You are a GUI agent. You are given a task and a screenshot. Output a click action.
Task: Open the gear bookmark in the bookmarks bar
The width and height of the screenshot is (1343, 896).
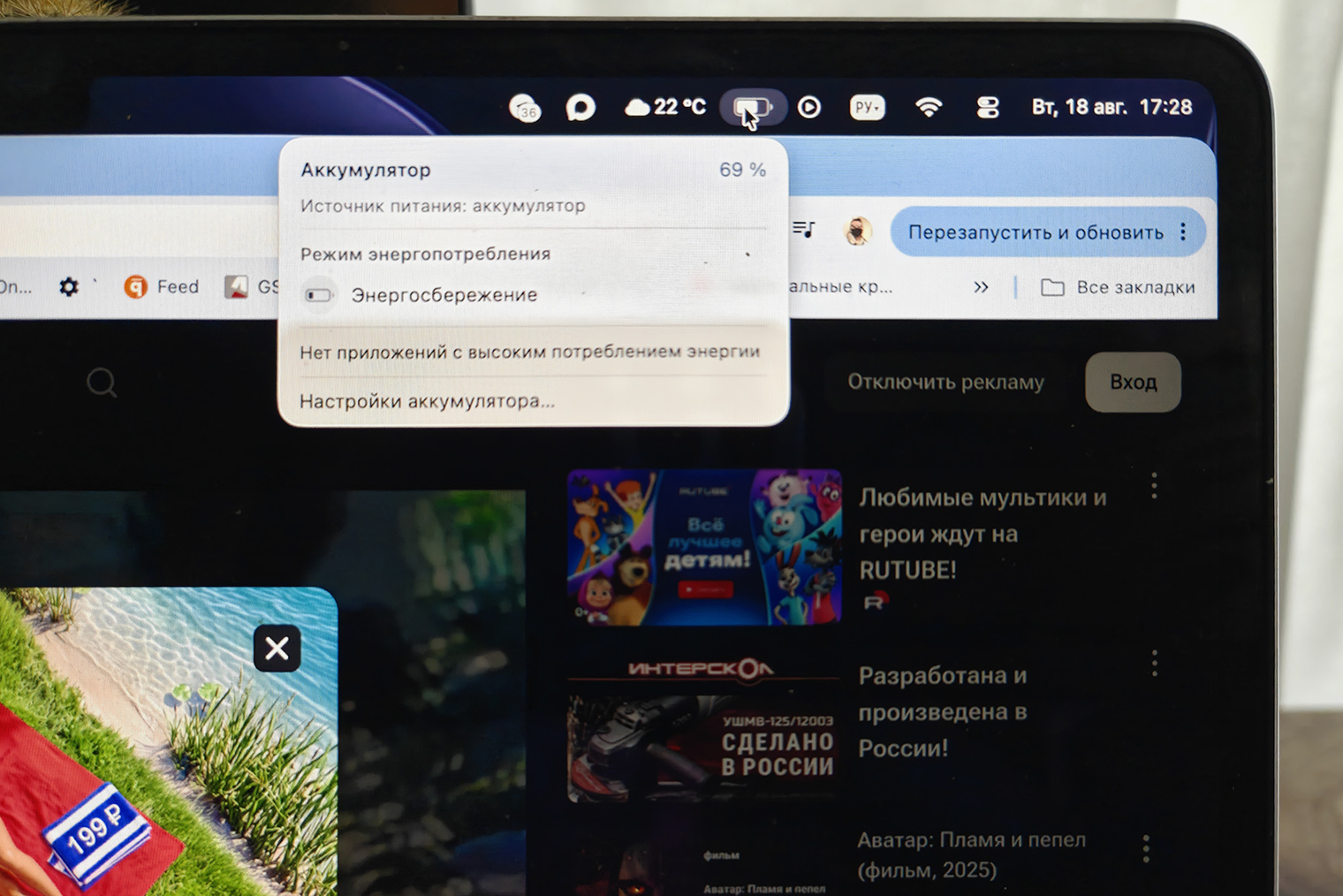point(69,286)
